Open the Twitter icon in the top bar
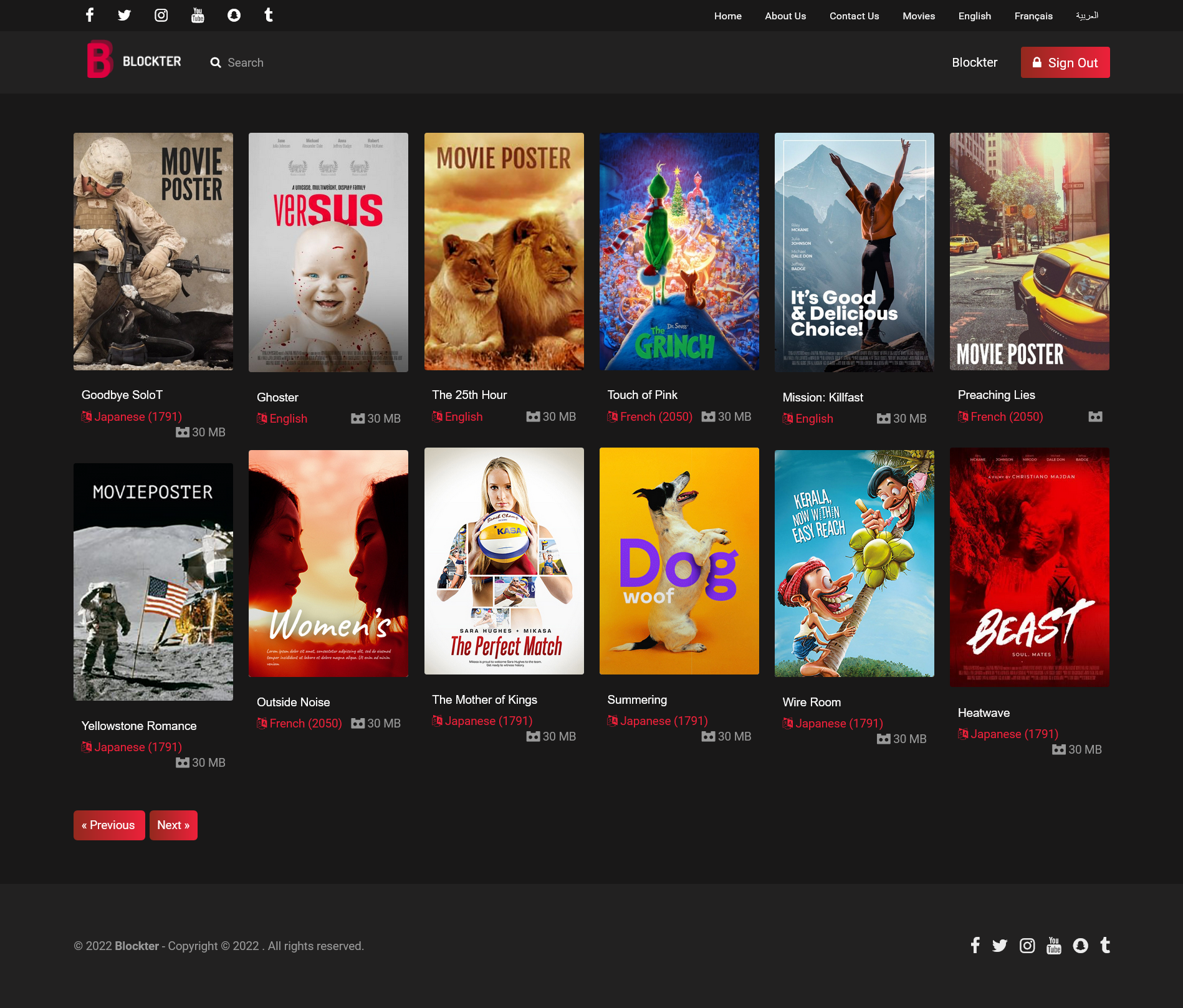The width and height of the screenshot is (1183, 1008). pos(125,15)
